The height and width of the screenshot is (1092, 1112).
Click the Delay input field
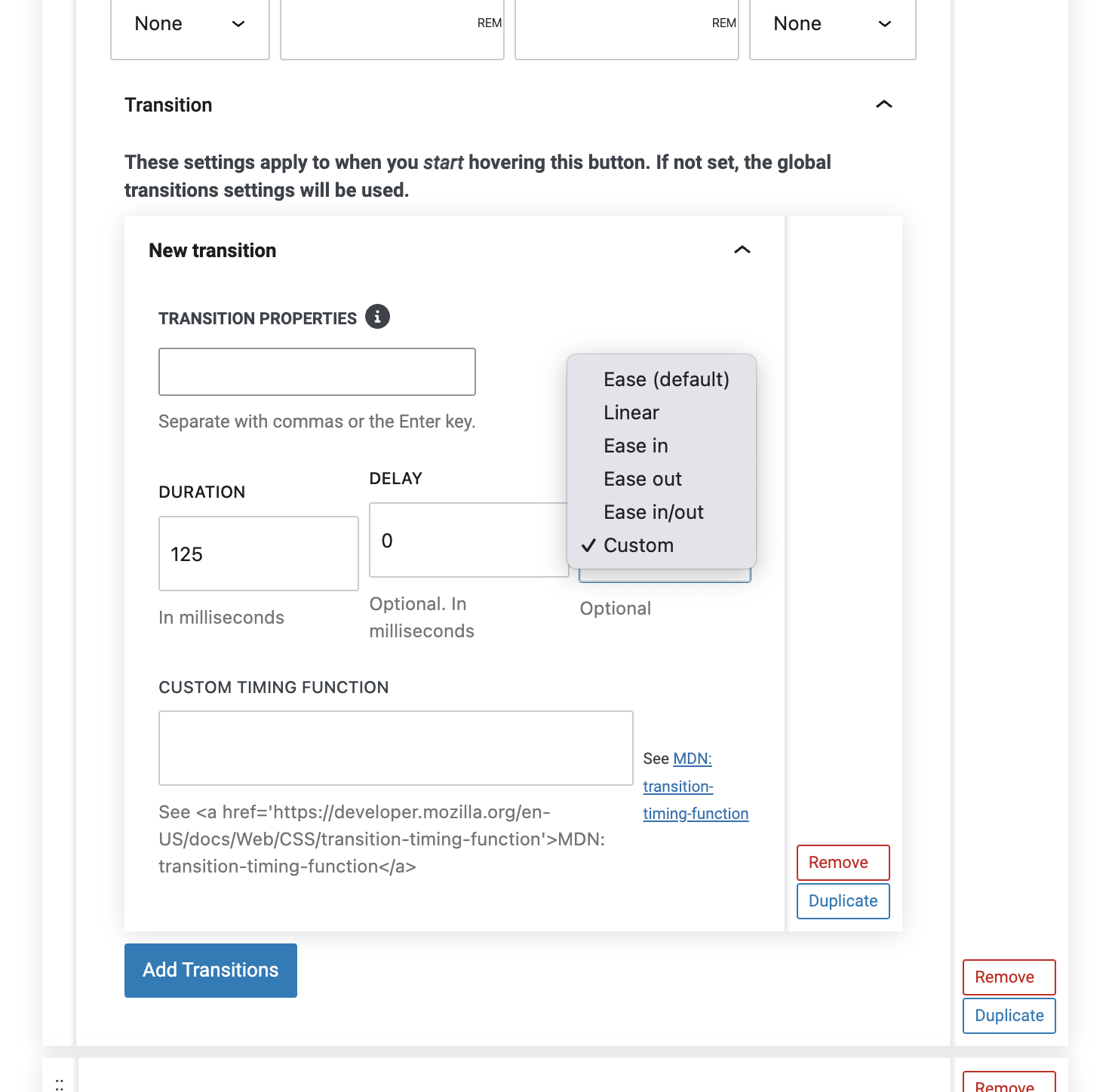(468, 540)
